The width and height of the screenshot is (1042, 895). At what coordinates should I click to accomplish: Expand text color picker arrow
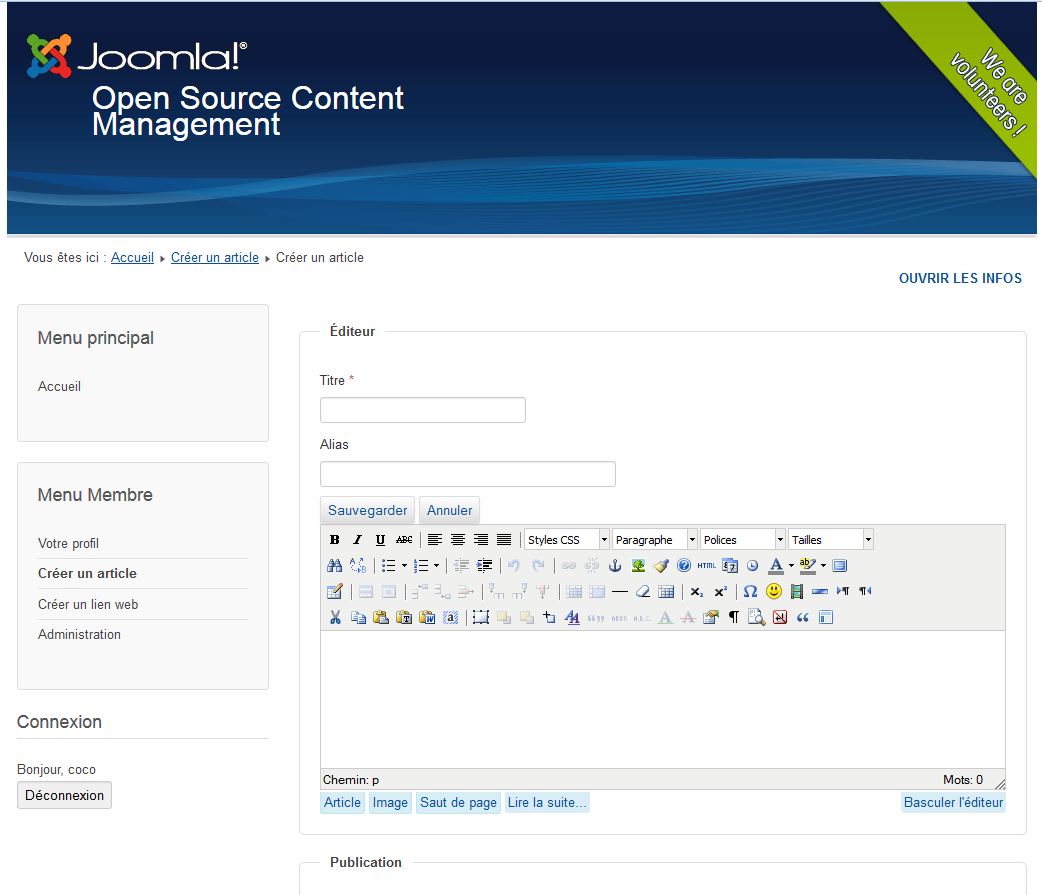pyautogui.click(x=791, y=565)
